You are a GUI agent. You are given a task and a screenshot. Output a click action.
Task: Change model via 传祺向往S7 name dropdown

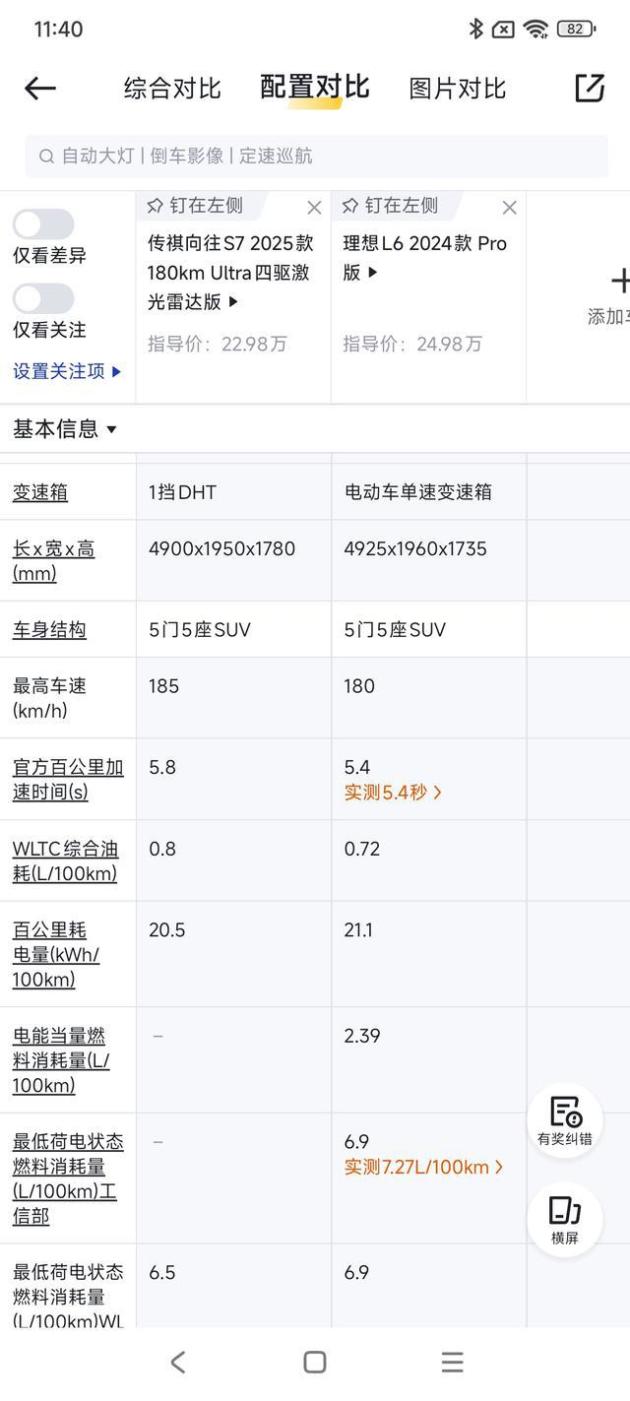pyautogui.click(x=231, y=272)
